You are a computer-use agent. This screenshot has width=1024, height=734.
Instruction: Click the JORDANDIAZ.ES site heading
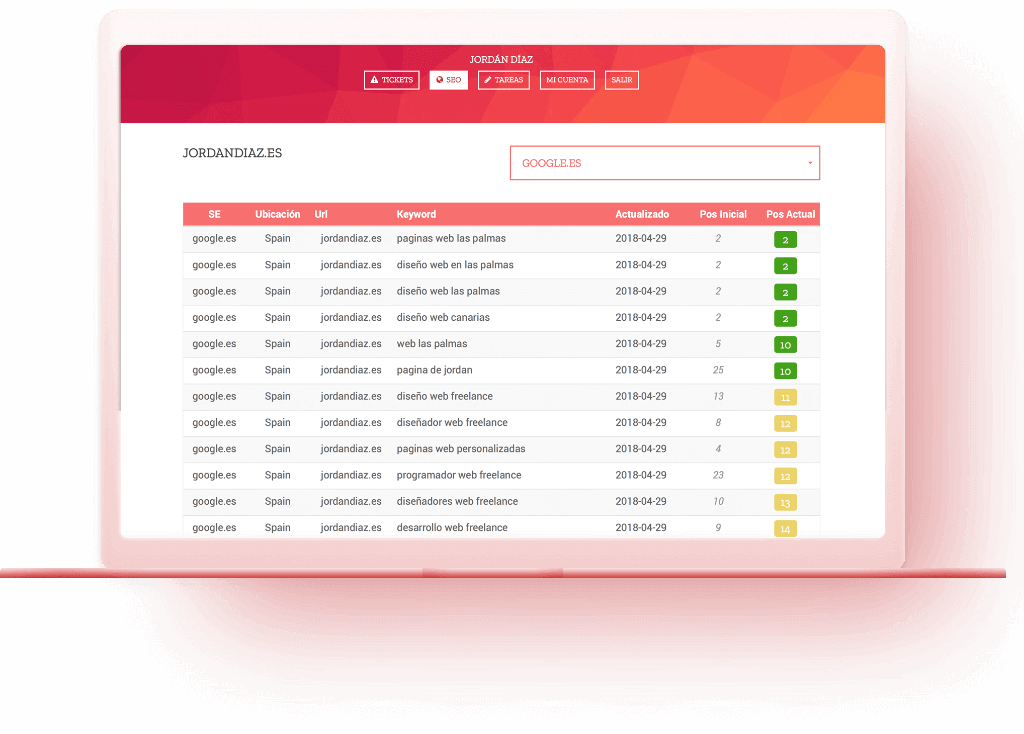232,153
